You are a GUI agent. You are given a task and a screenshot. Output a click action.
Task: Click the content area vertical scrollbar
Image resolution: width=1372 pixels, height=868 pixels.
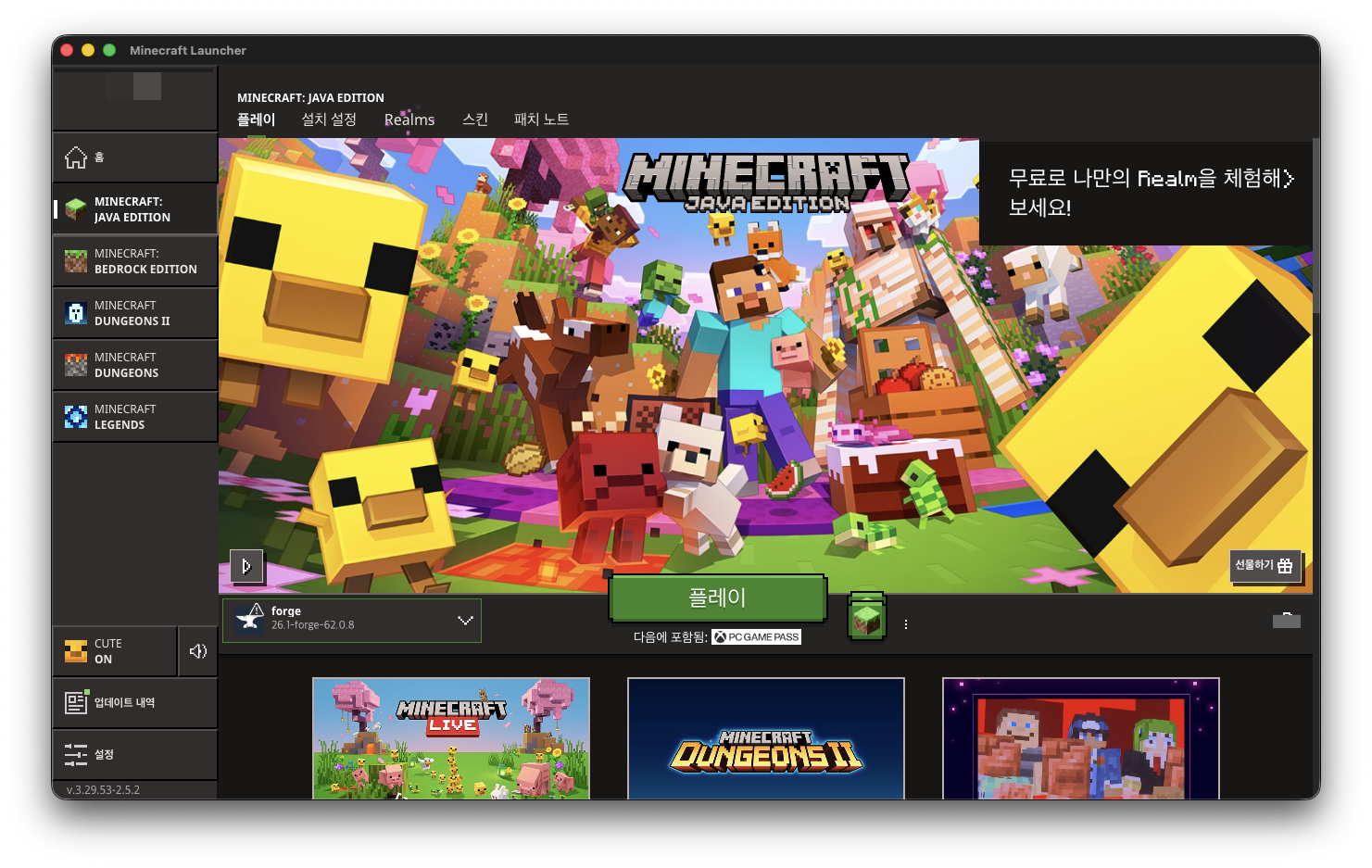(x=1316, y=227)
